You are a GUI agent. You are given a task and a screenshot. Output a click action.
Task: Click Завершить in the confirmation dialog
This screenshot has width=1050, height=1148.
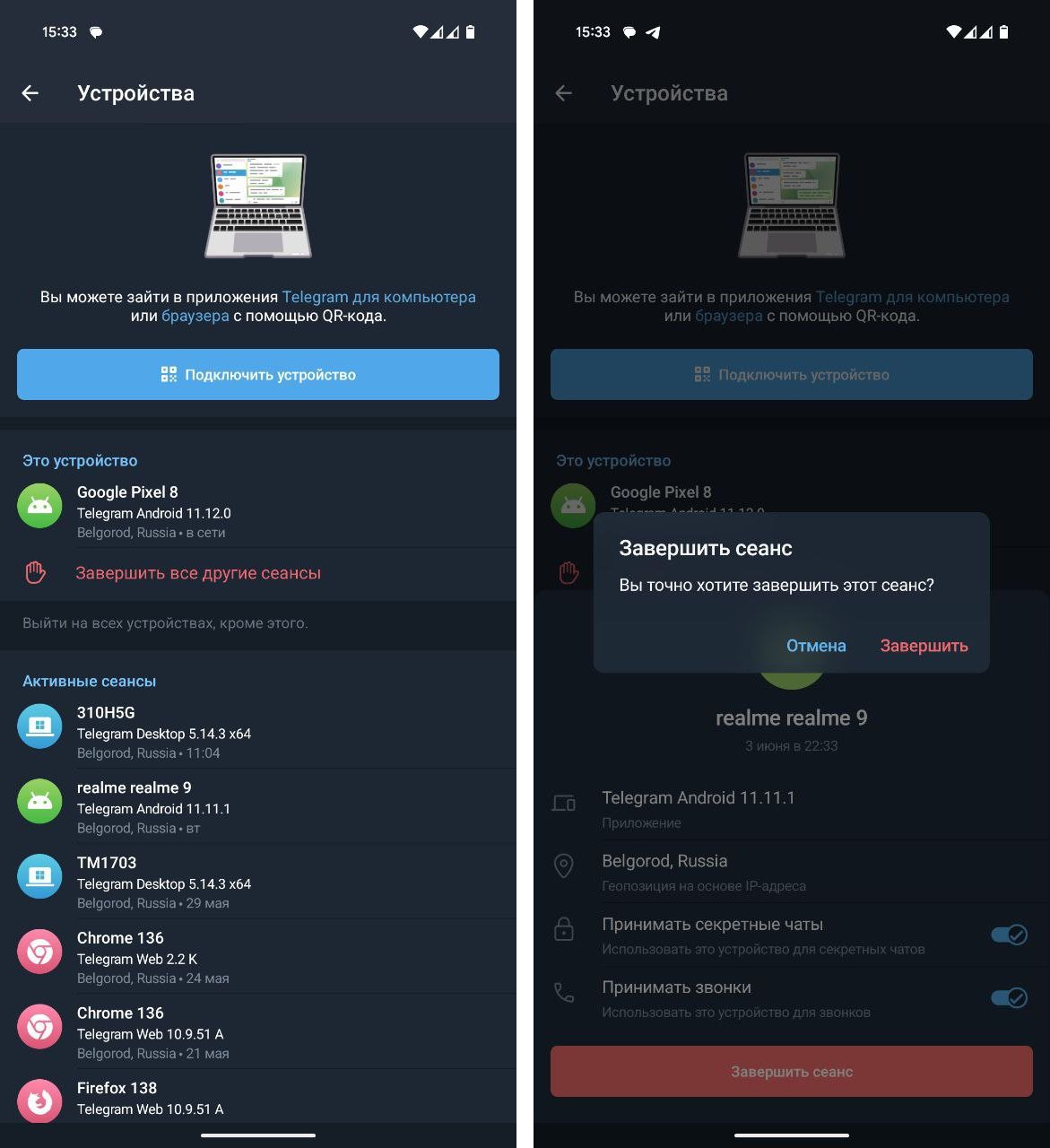coord(924,646)
